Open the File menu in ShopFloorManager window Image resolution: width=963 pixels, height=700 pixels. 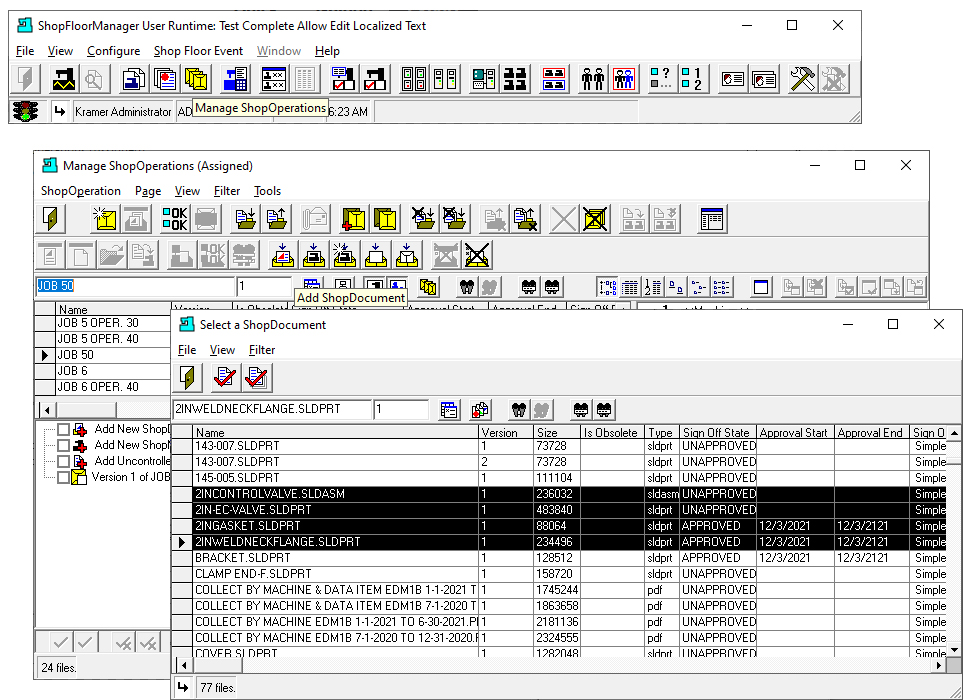[25, 51]
